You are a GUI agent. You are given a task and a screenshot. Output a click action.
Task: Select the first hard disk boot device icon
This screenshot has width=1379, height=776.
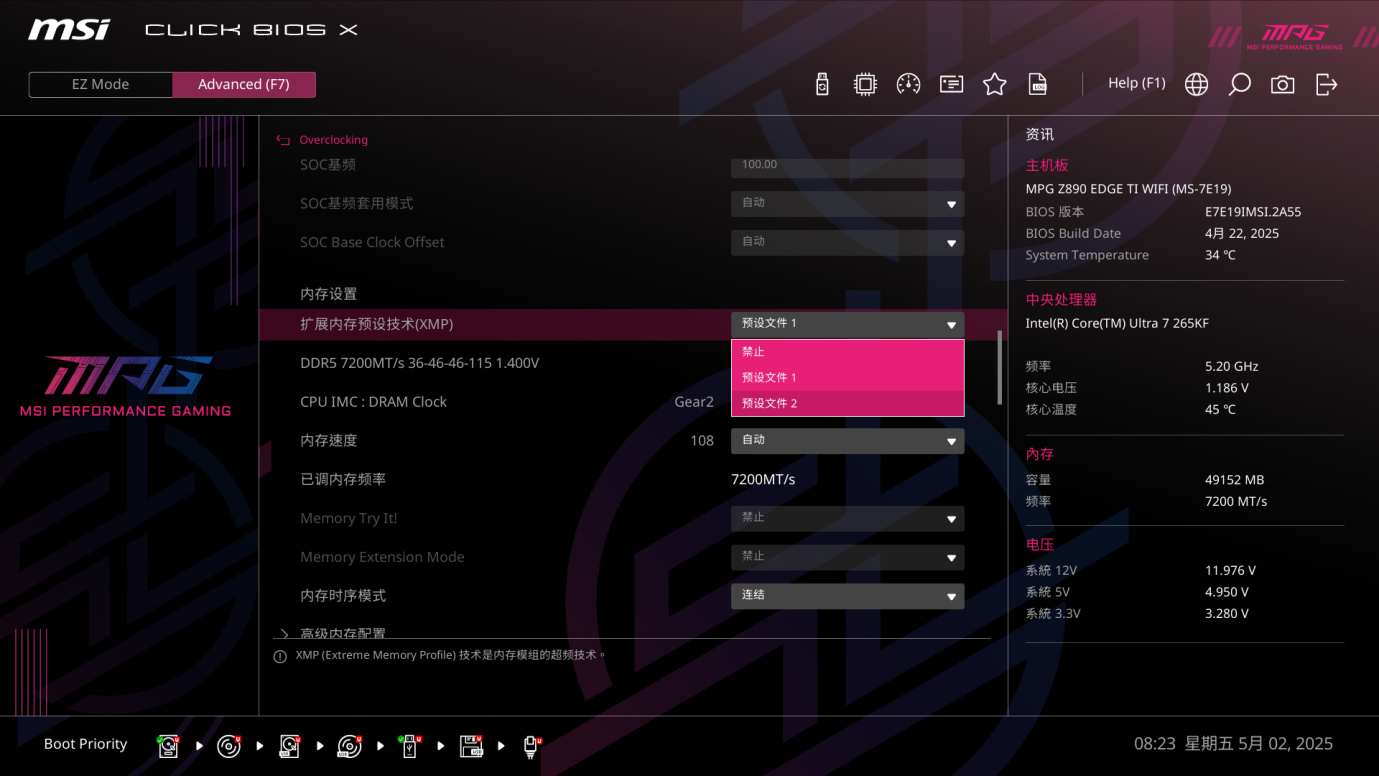(x=168, y=745)
